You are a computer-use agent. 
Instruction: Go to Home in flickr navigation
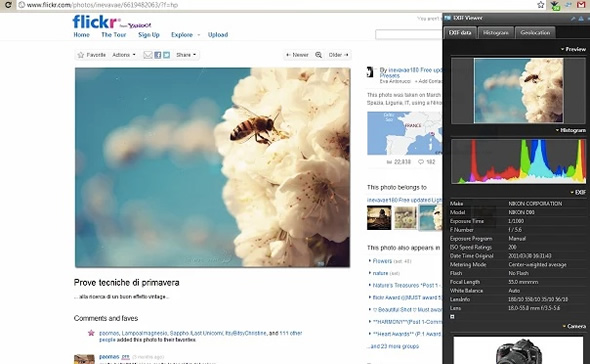[81, 35]
